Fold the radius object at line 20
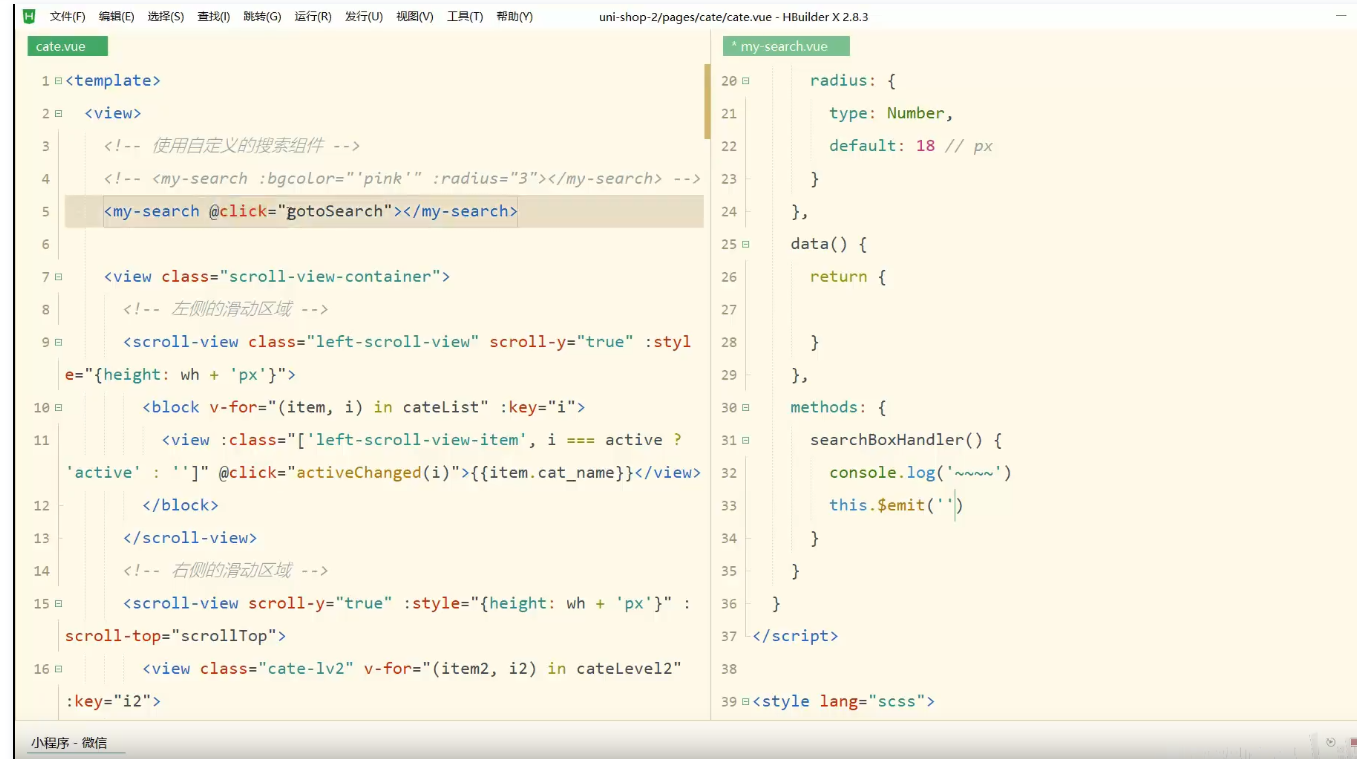This screenshot has width=1357, height=759. pyautogui.click(x=745, y=81)
